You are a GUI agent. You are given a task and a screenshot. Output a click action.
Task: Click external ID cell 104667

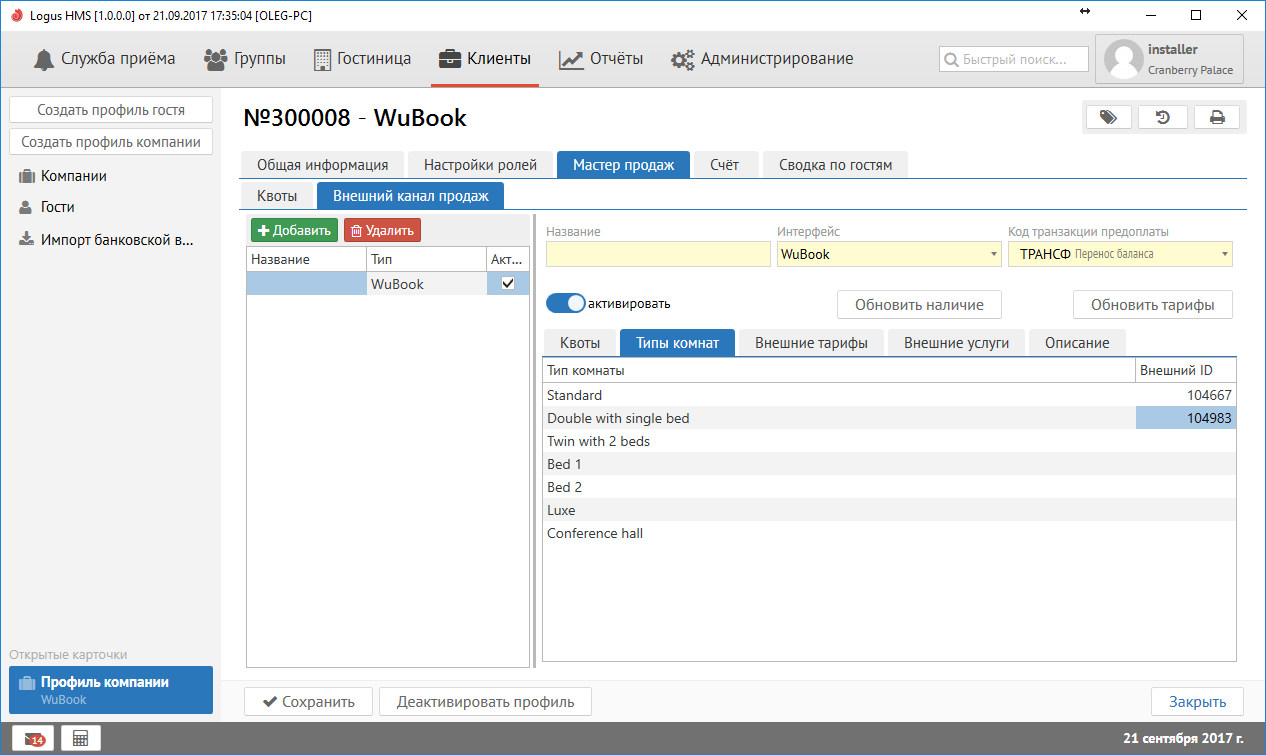click(x=1186, y=395)
